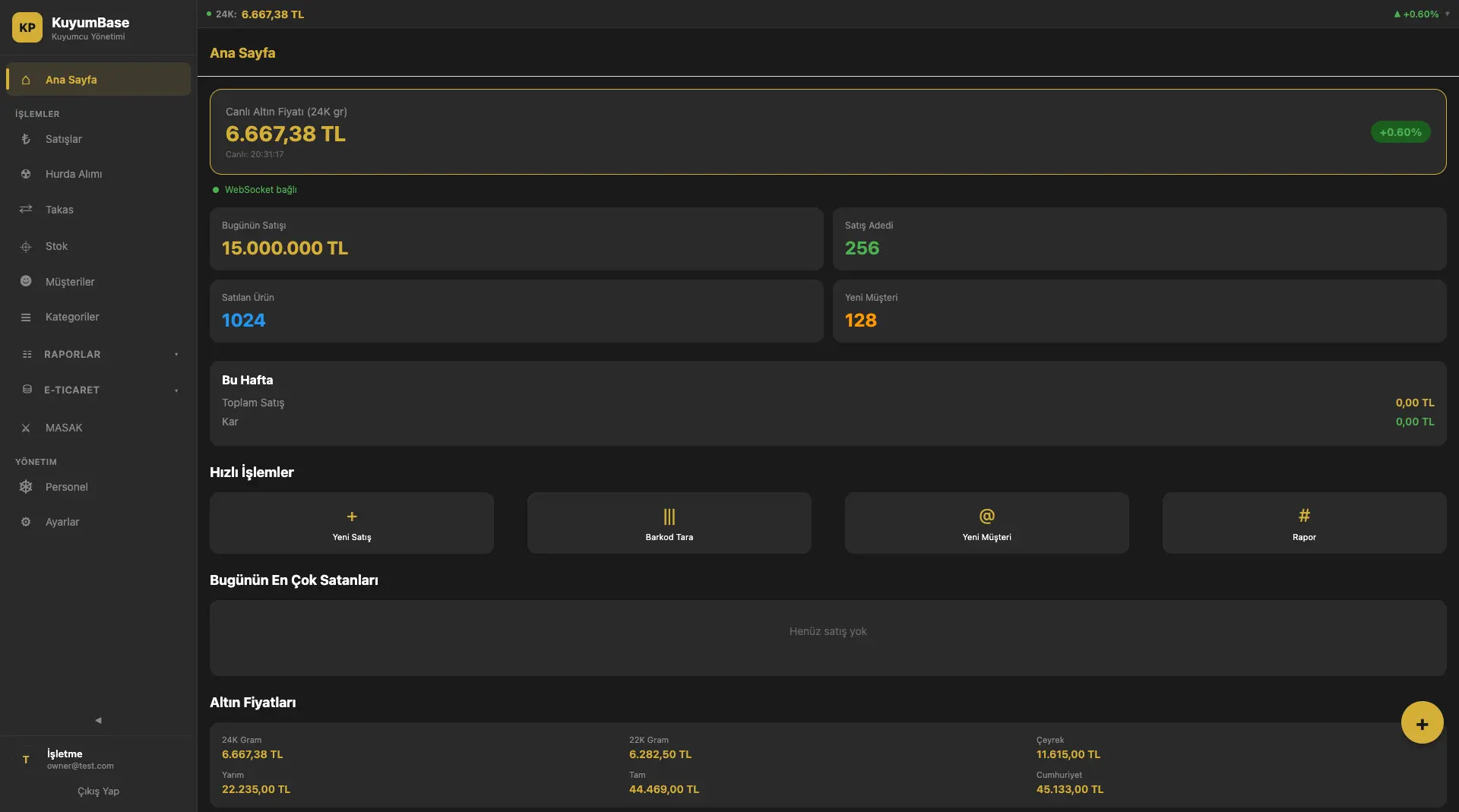This screenshot has height=812, width=1459.
Task: Click the Satışlar lira icon
Action: pyautogui.click(x=26, y=139)
